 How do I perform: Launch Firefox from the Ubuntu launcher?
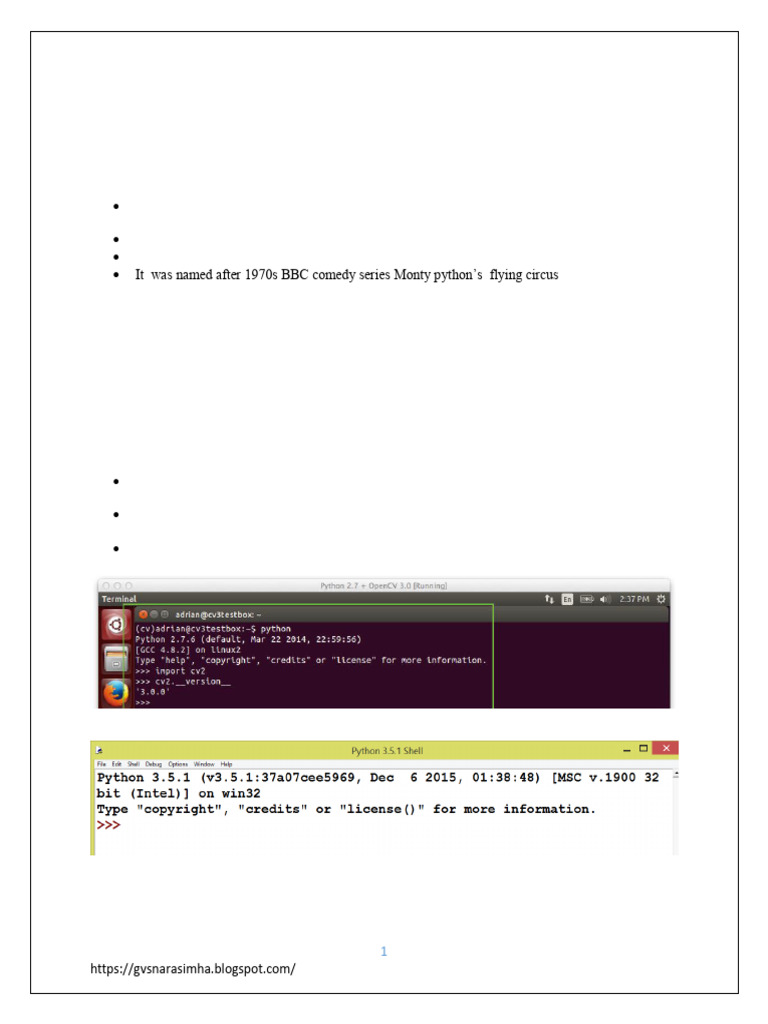pyautogui.click(x=116, y=692)
